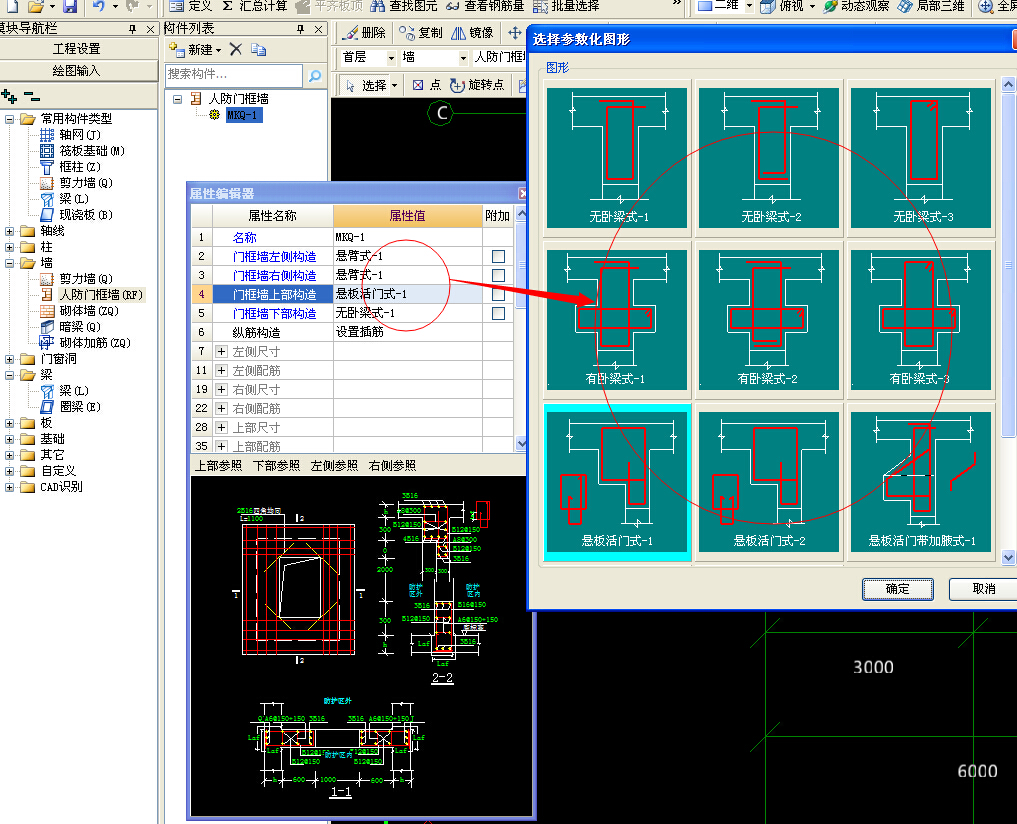Toggle 附加 checkbox for 门框墙下部构造
1017x824 pixels.
[x=498, y=314]
